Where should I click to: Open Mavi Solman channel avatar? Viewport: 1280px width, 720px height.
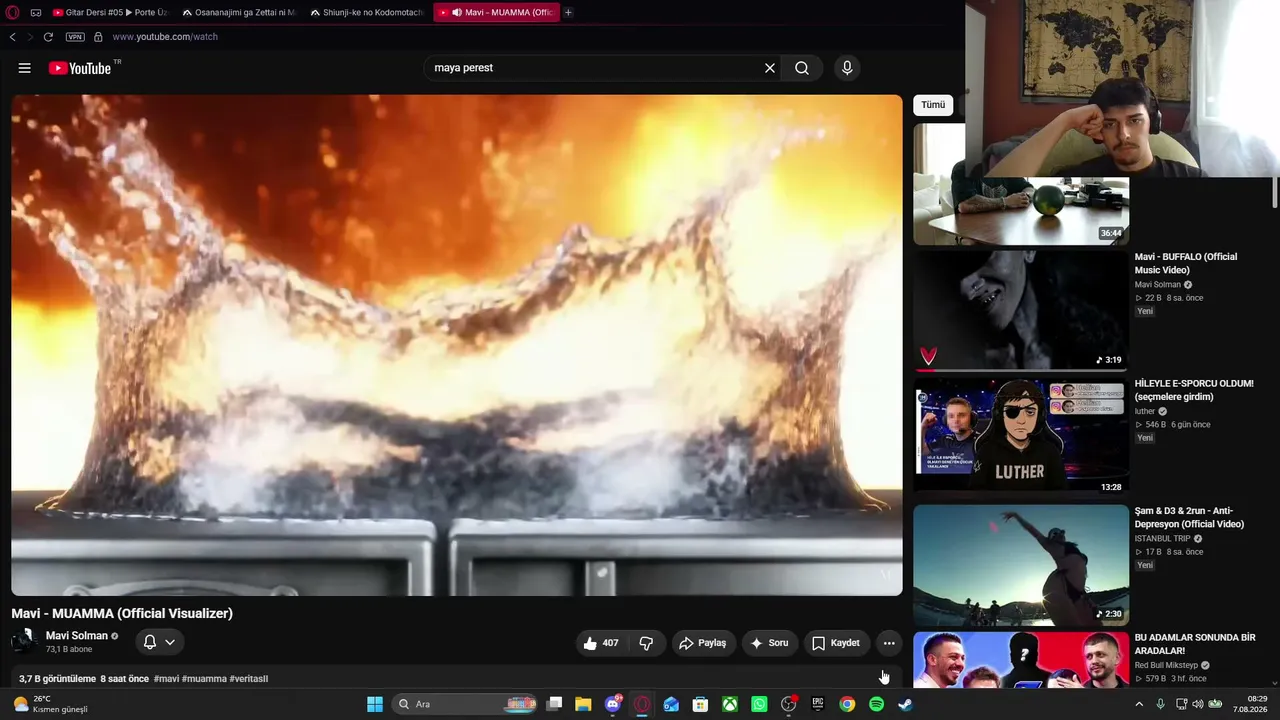24,642
